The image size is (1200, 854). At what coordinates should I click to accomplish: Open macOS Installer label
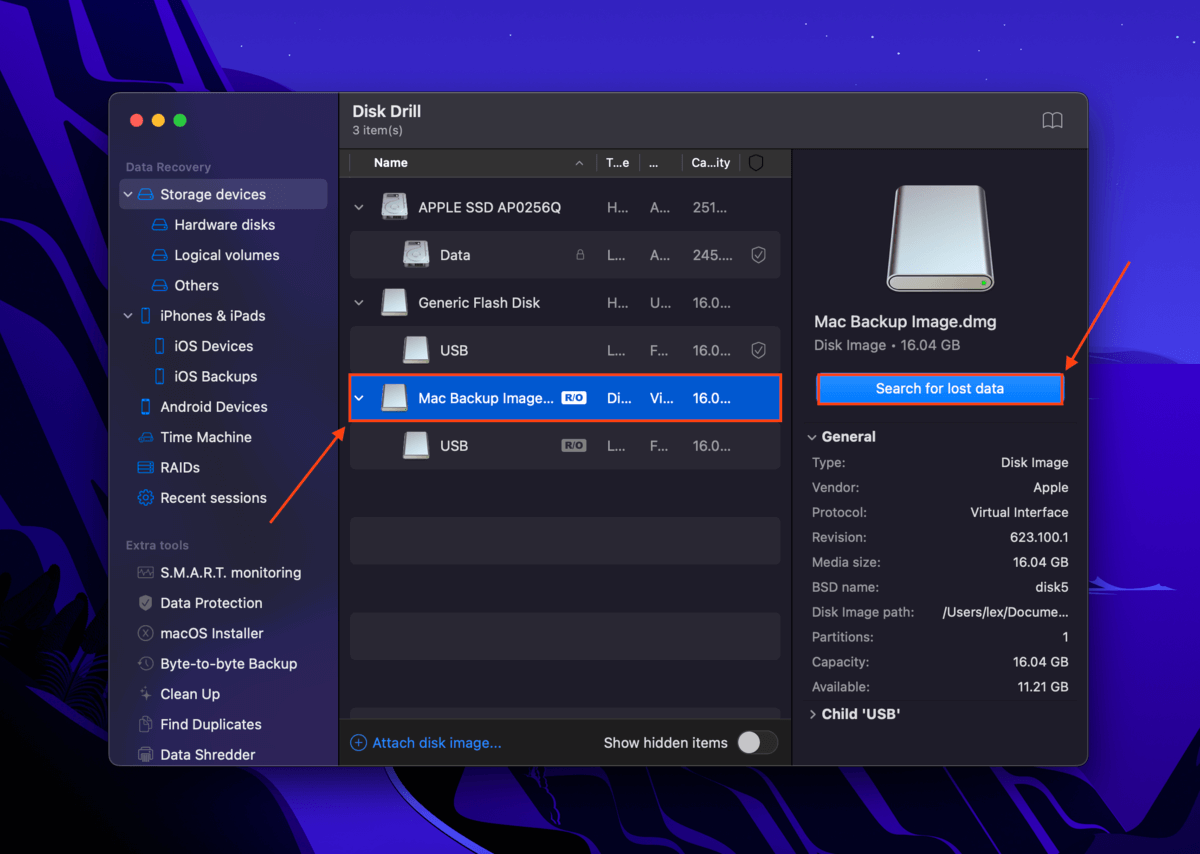[x=212, y=633]
